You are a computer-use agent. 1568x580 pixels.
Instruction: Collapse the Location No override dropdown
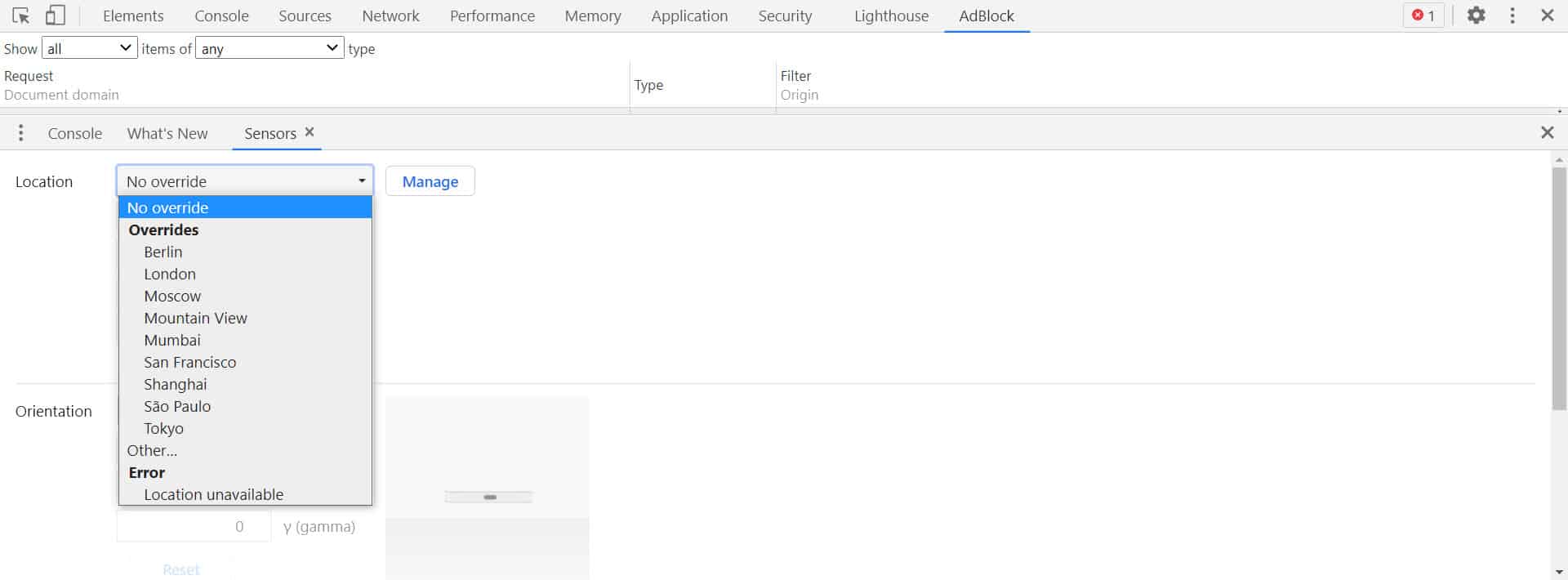pos(245,181)
